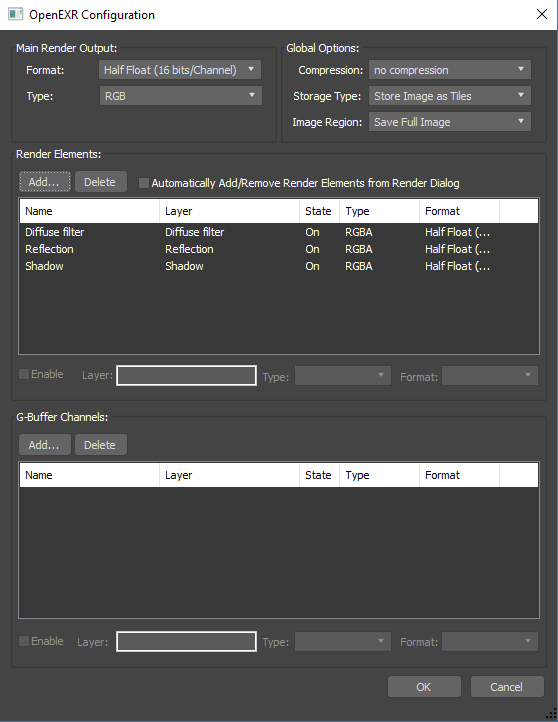Click Add in Render Elements section
The width and height of the screenshot is (558, 722).
click(x=45, y=182)
